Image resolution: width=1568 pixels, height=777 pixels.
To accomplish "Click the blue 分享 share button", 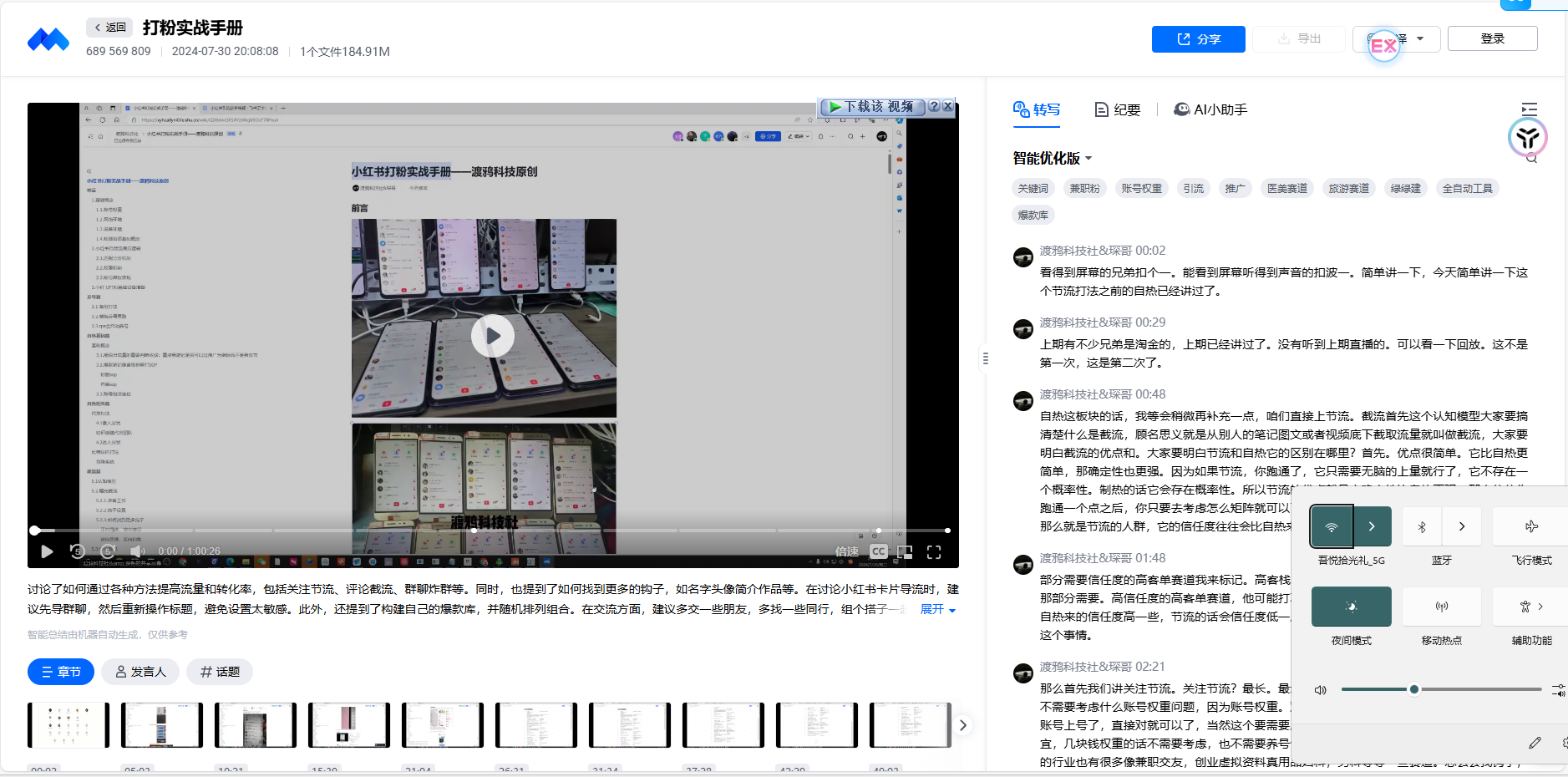I will (1198, 39).
